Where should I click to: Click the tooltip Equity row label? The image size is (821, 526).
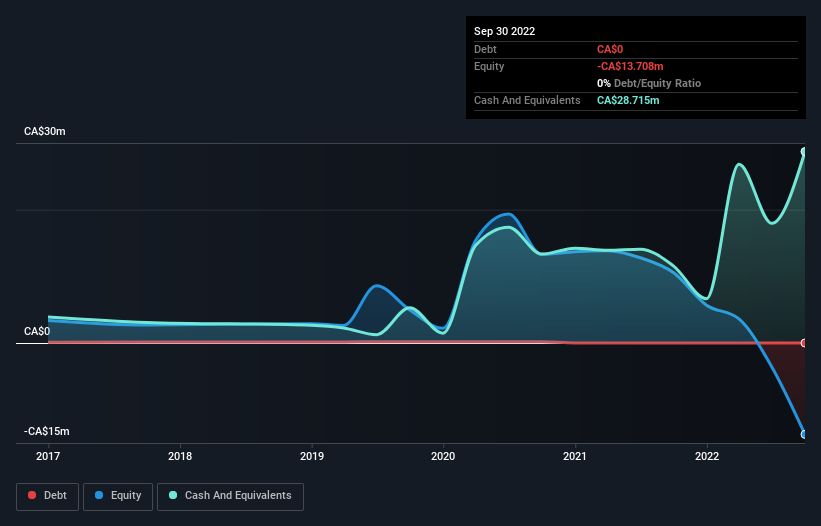489,66
